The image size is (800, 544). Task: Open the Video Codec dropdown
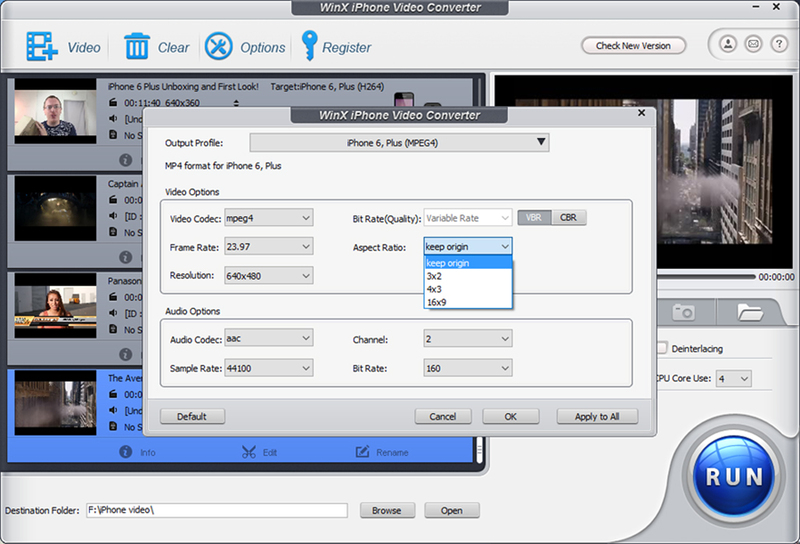(268, 218)
